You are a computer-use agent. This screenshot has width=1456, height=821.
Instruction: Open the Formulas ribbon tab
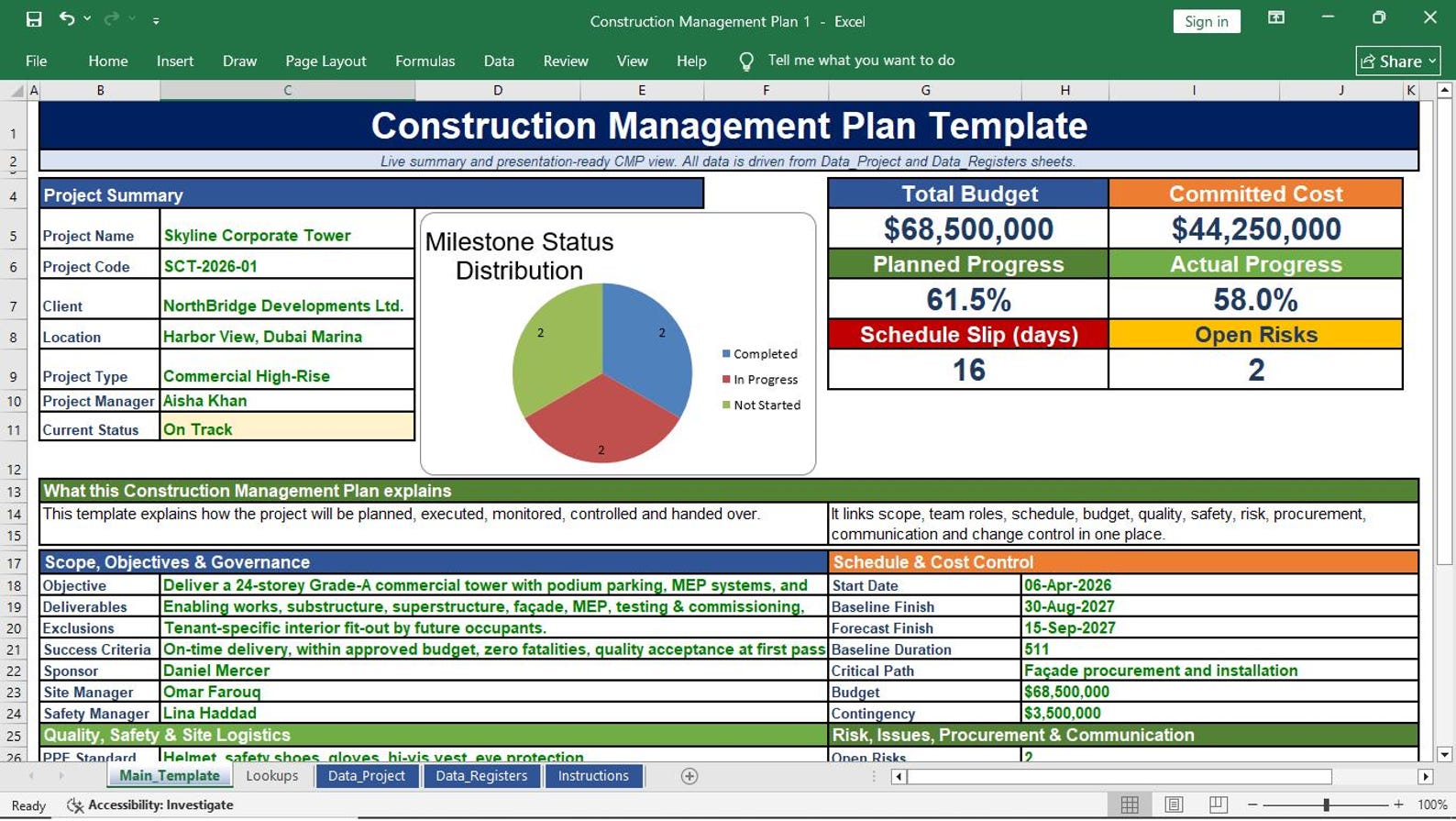pos(425,61)
